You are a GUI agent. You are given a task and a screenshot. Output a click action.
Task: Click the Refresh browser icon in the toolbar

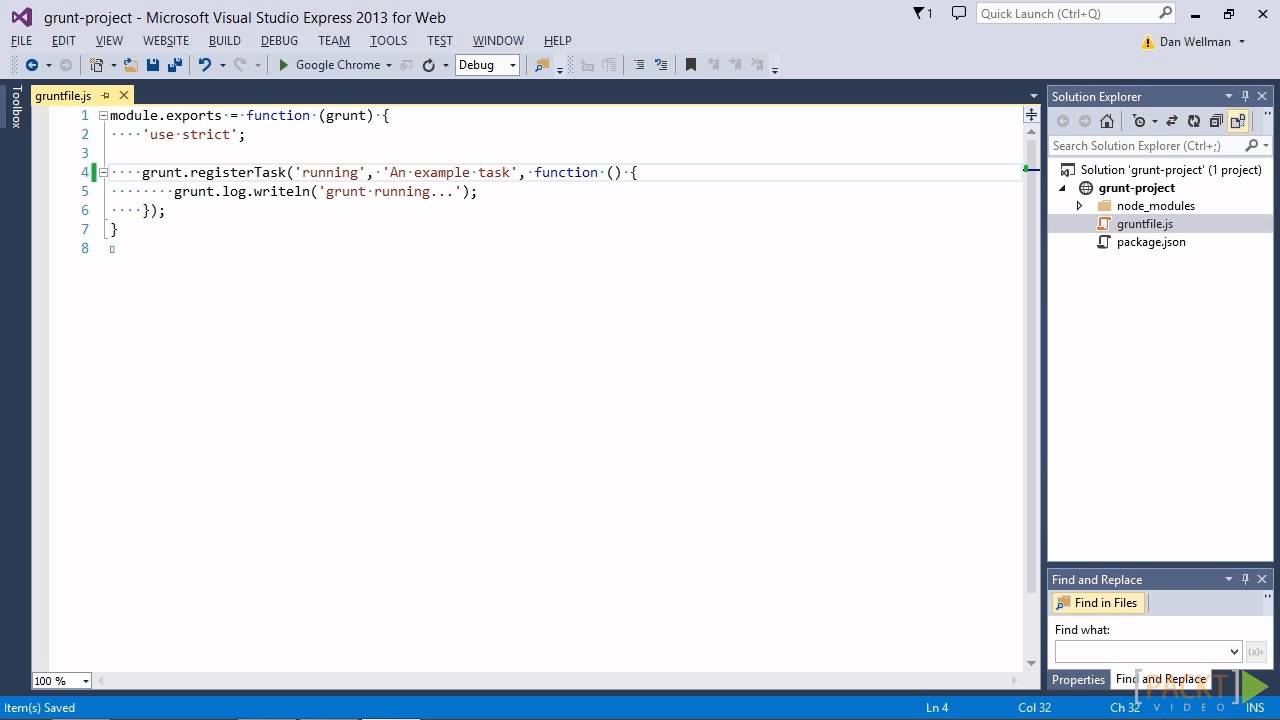coord(428,65)
